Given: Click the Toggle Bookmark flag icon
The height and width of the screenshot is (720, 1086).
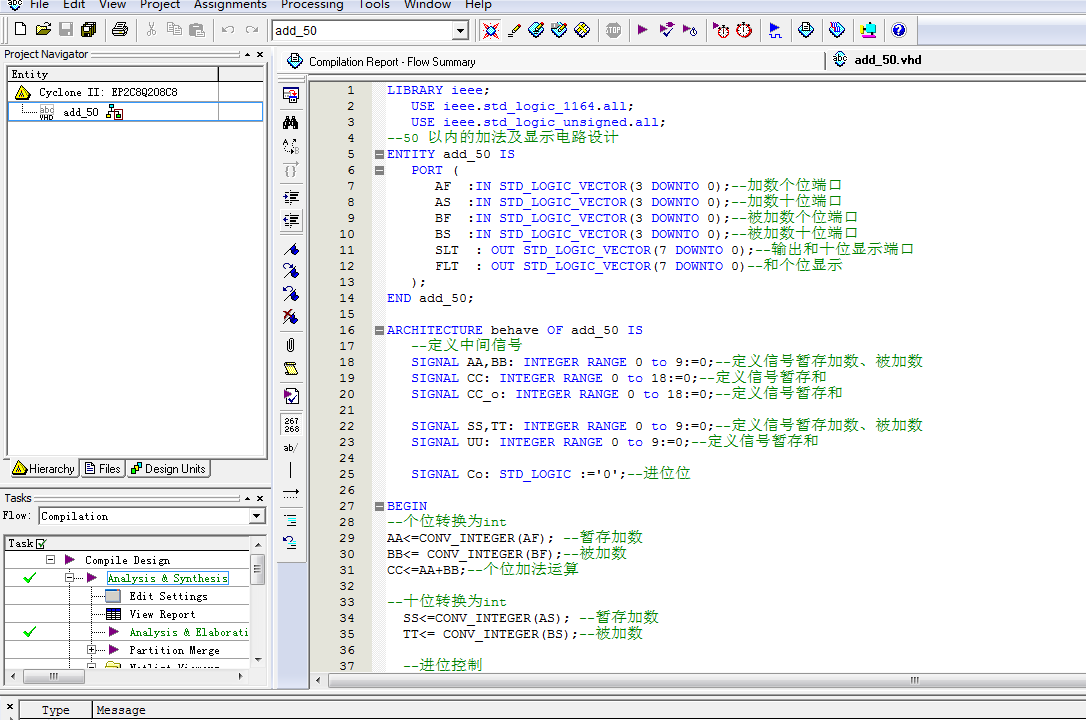Looking at the screenshot, I should coord(291,248).
